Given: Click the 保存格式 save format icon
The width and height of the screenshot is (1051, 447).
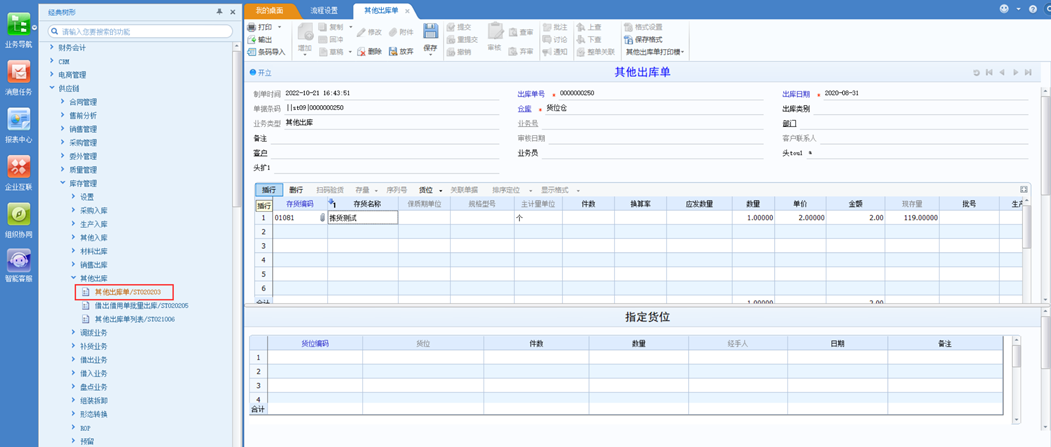Looking at the screenshot, I should click(x=628, y=40).
